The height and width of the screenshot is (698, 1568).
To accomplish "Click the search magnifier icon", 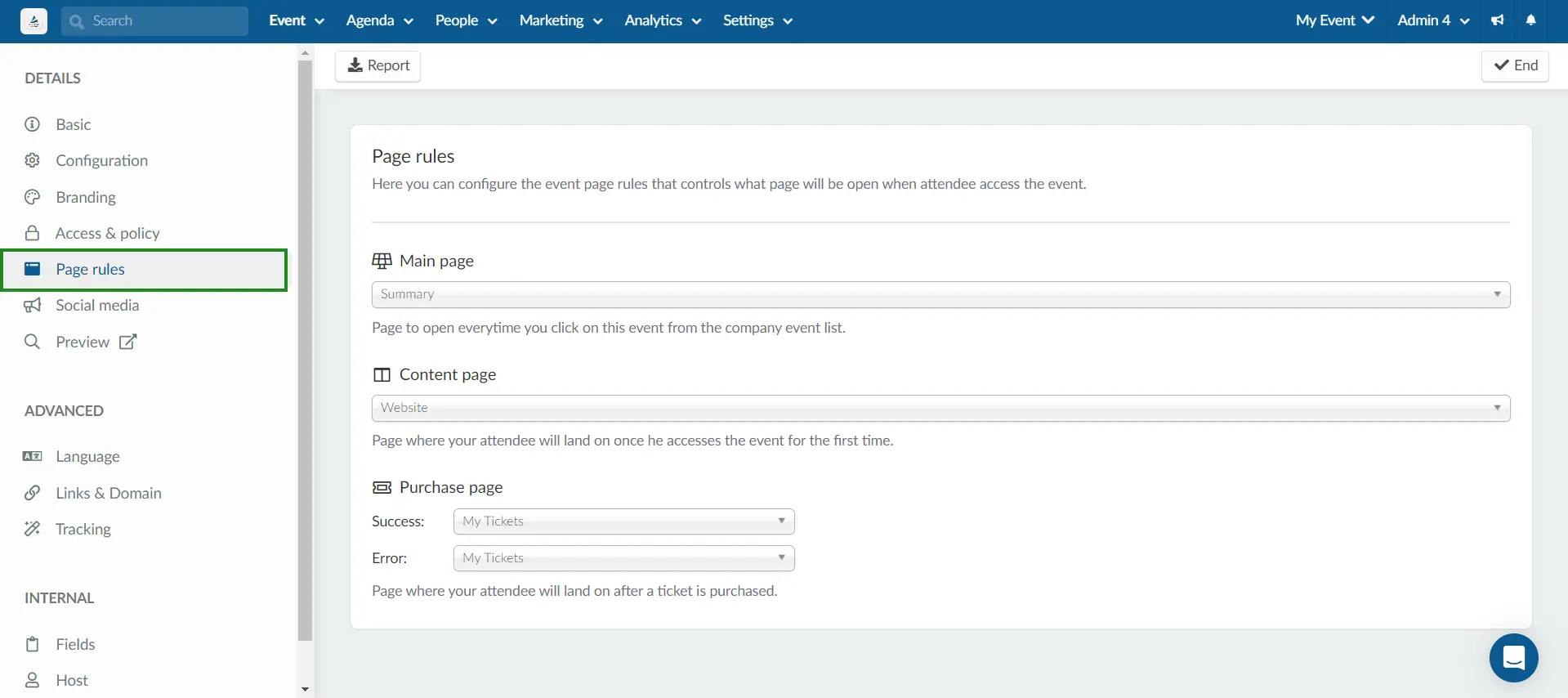I will 77,21.
